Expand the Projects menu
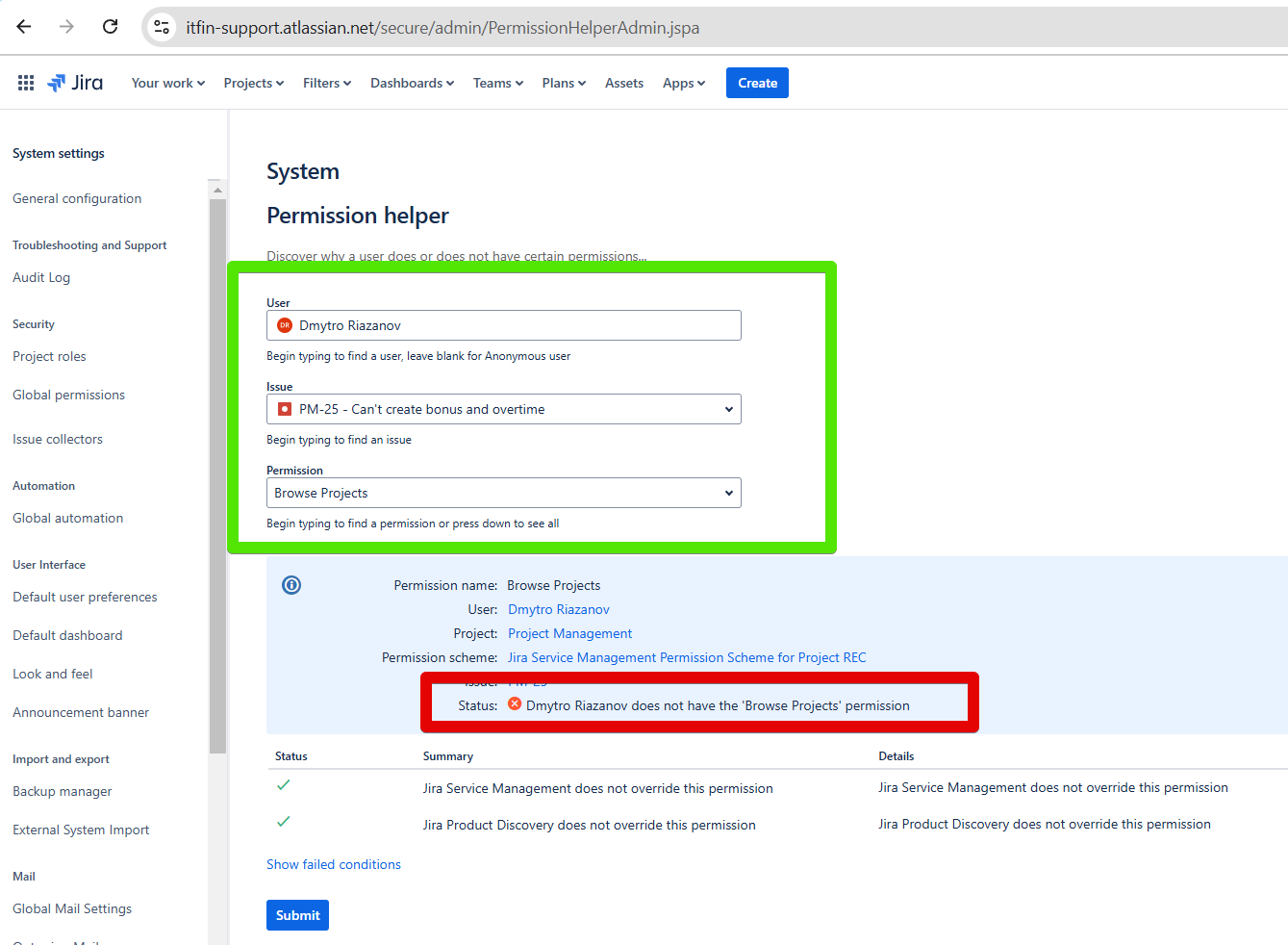Viewport: 1288px width, 945px height. tap(254, 83)
